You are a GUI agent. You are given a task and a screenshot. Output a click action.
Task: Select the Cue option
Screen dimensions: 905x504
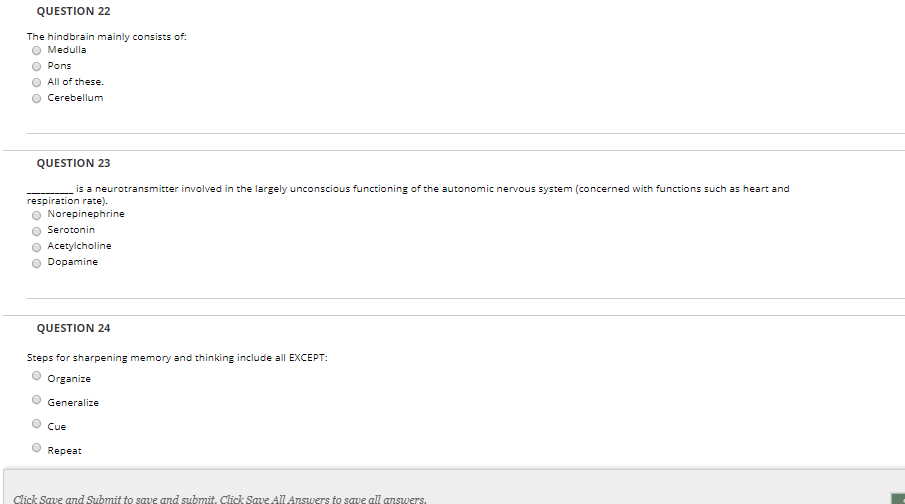(36, 424)
